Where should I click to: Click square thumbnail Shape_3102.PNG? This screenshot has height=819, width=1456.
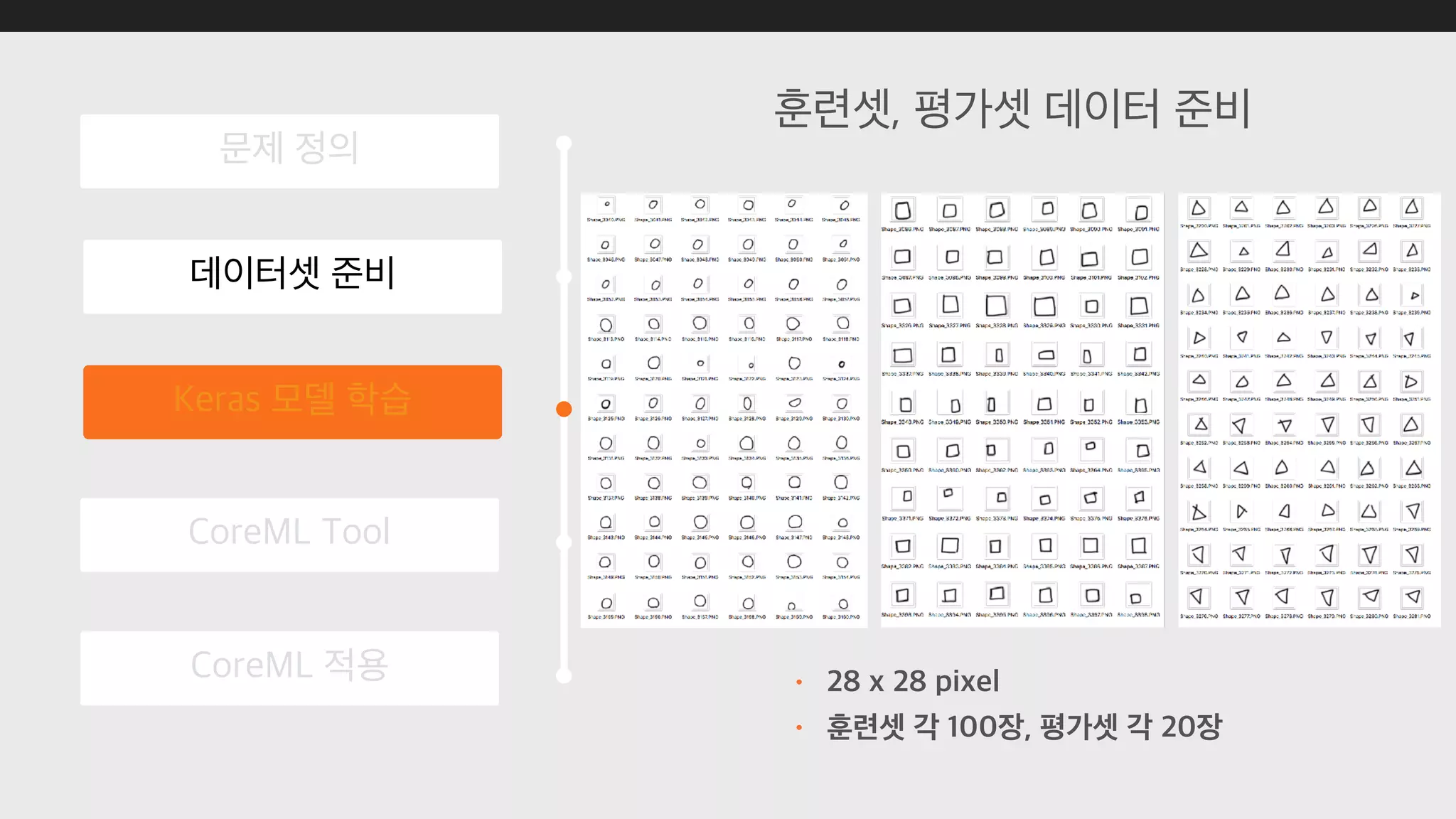tap(1139, 258)
